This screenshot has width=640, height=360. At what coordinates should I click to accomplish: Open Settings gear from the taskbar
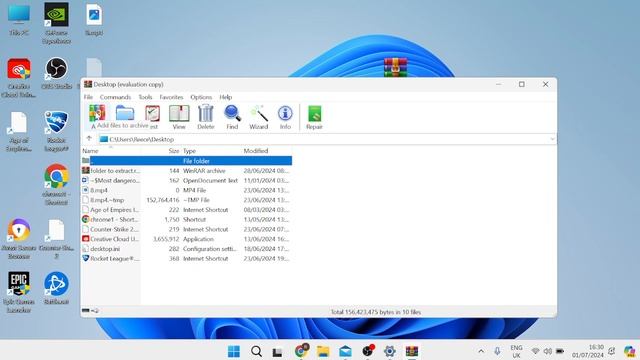pos(390,351)
